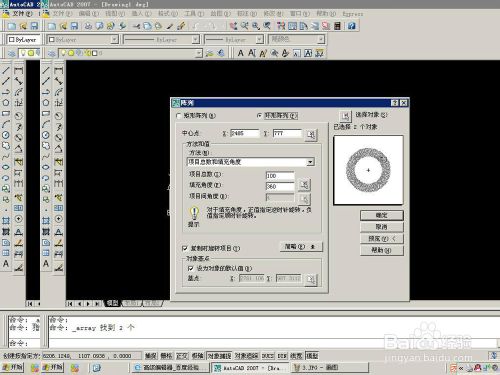Toggle 极轴 polar tracking in status bar
Screen dimensions: 500x375
point(198,356)
